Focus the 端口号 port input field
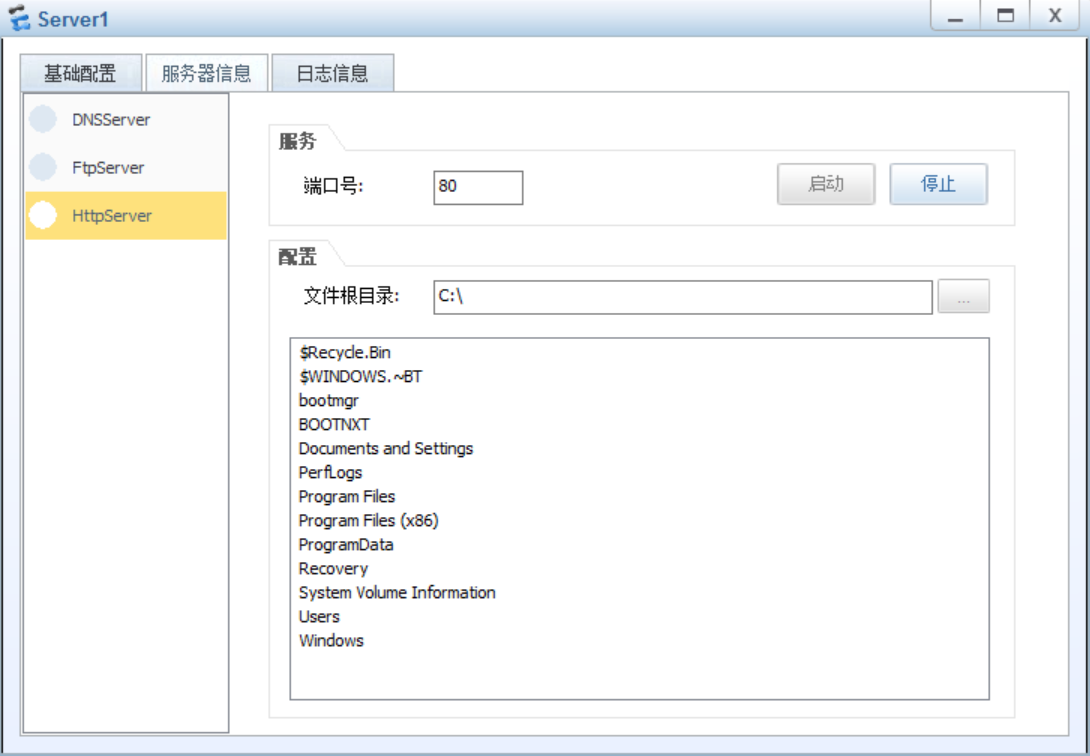This screenshot has height=756, width=1090. (478, 188)
